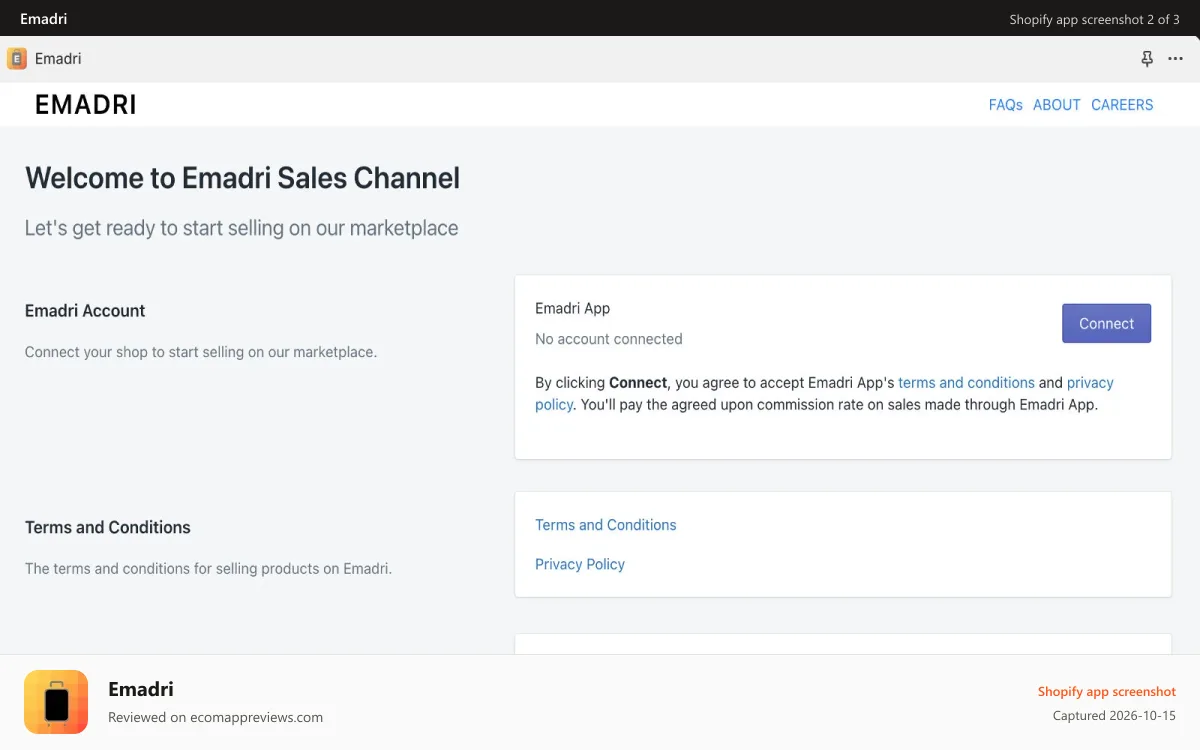This screenshot has height=750, width=1200.
Task: Click 'Shopify app screenshot 2 of 3' text
Action: point(1094,19)
